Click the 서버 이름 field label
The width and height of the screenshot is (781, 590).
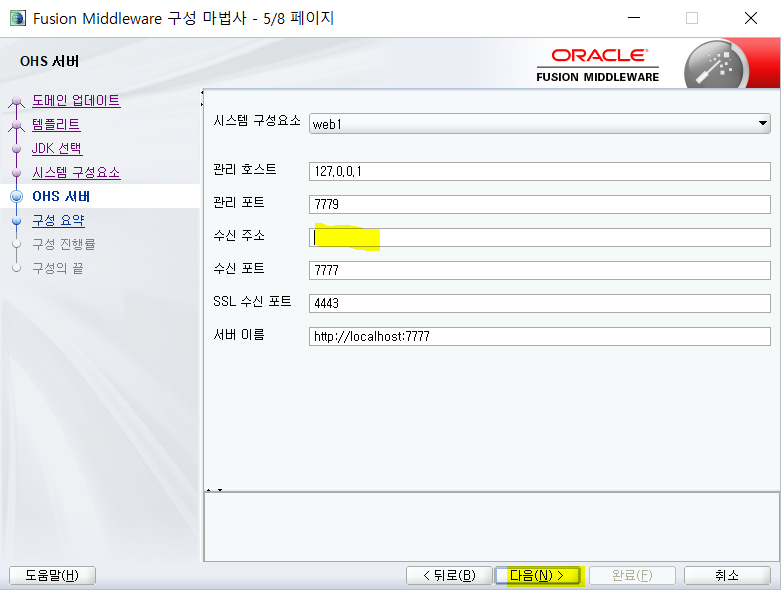point(239,334)
